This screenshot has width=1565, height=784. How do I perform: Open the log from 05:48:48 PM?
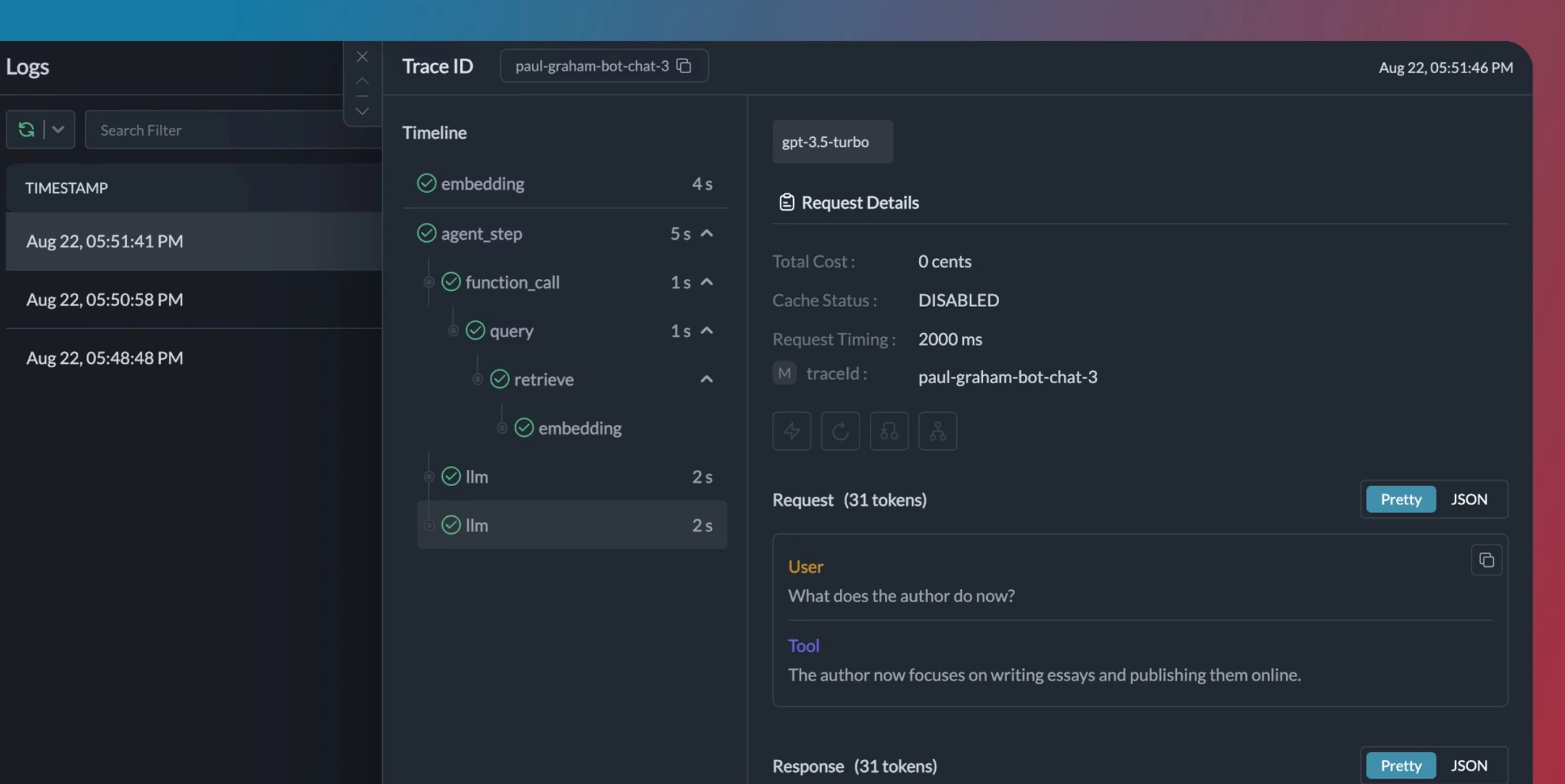(x=194, y=358)
